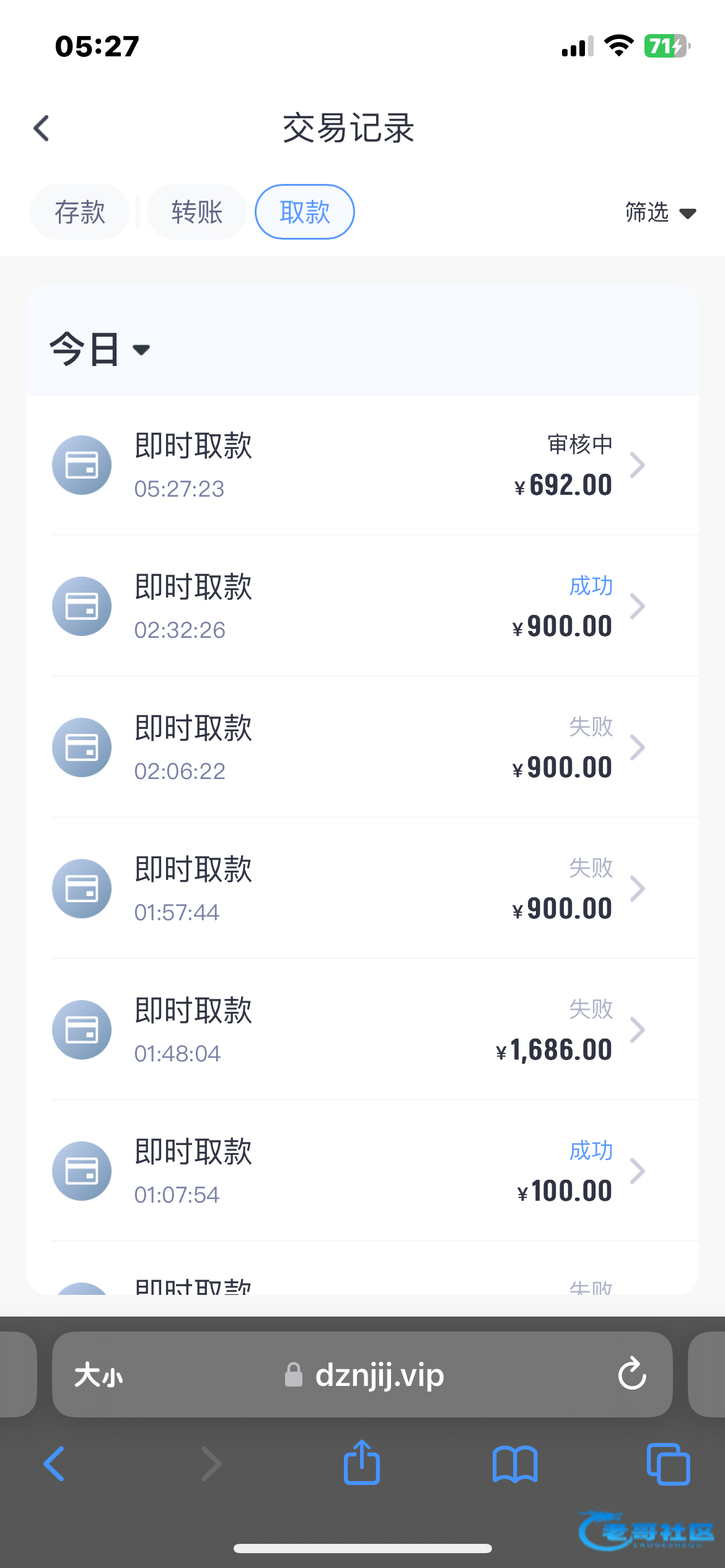Show all Safari tabs icon
The width and height of the screenshot is (725, 1568).
coord(668,1464)
